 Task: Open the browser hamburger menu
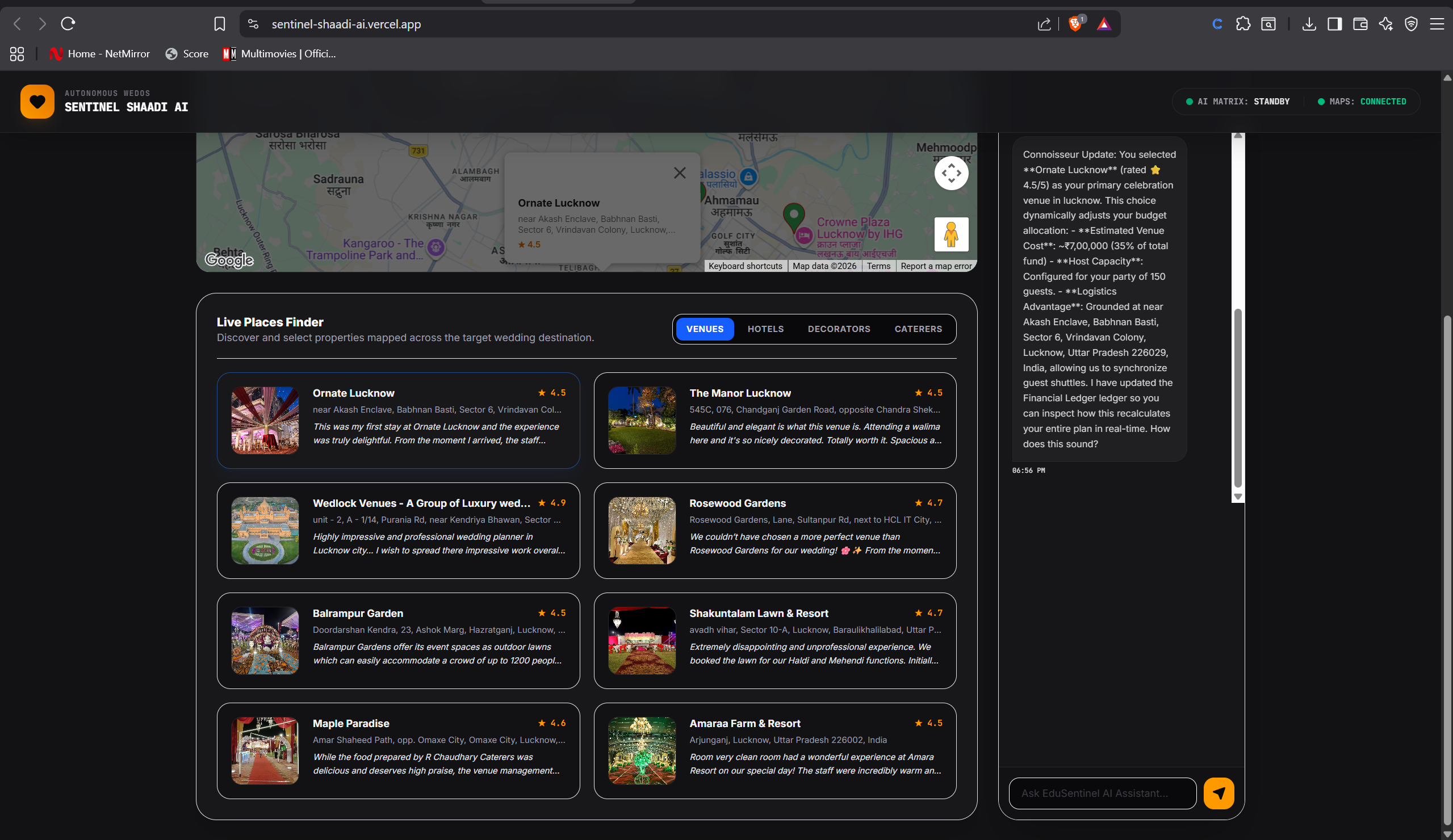1437,24
